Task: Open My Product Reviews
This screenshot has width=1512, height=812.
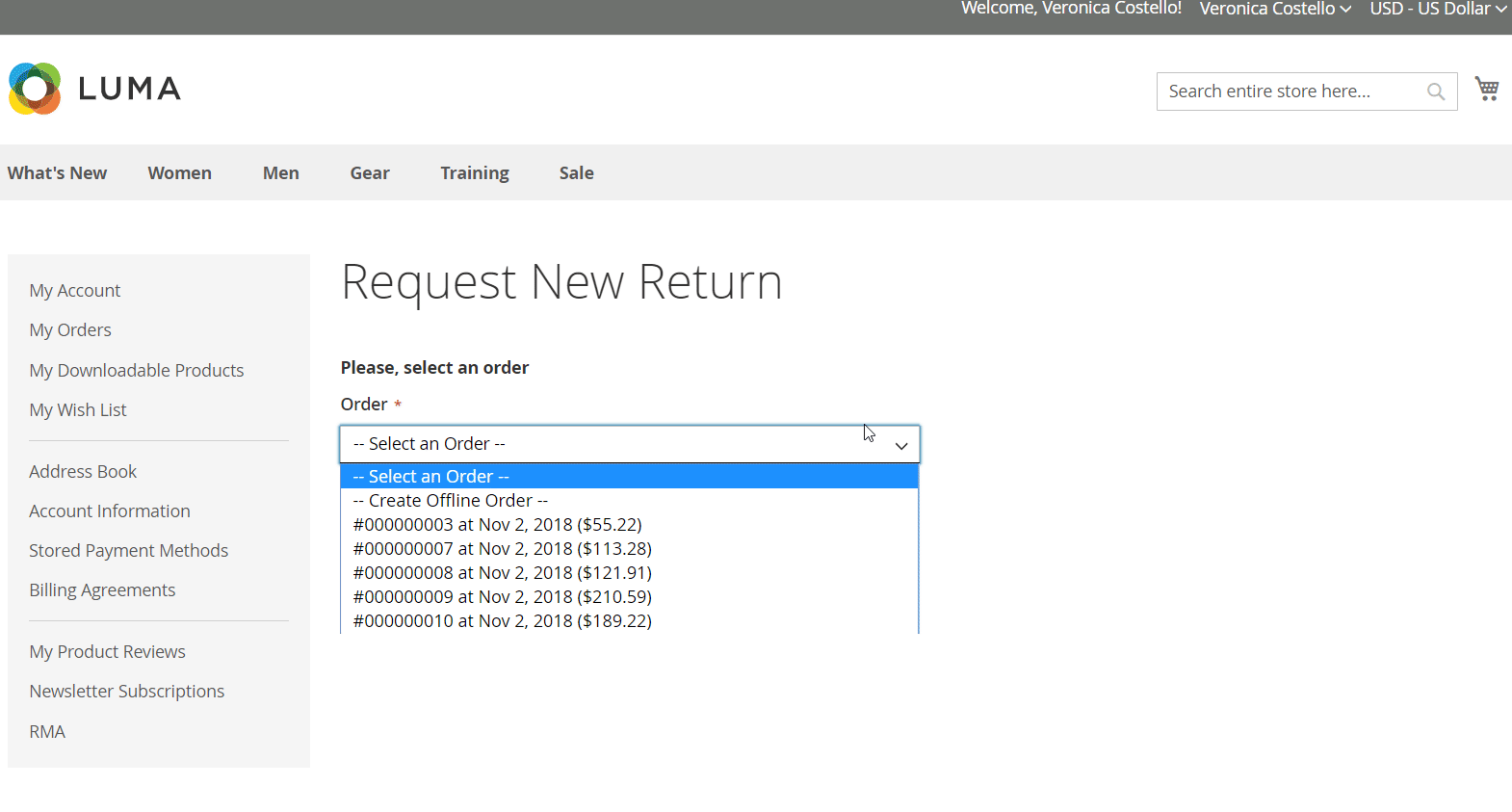Action: [108, 652]
